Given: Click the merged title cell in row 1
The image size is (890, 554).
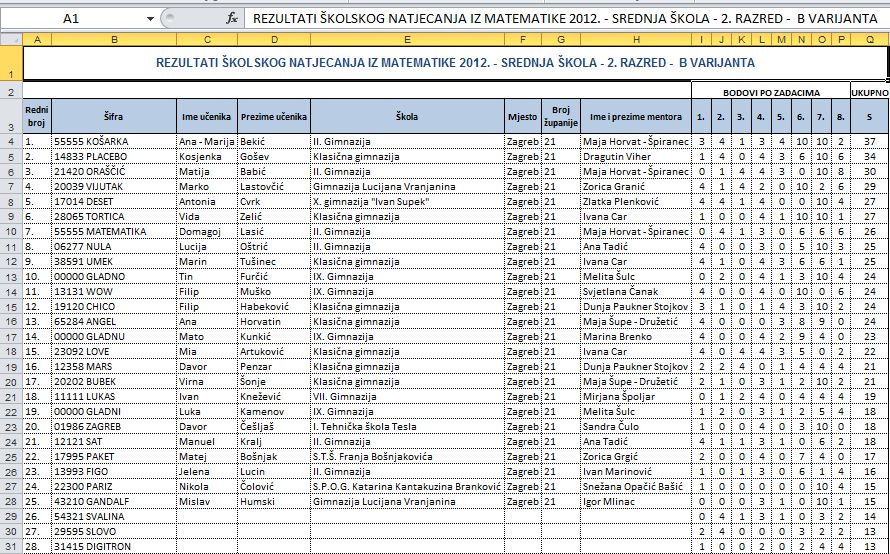Looking at the screenshot, I should [456, 63].
